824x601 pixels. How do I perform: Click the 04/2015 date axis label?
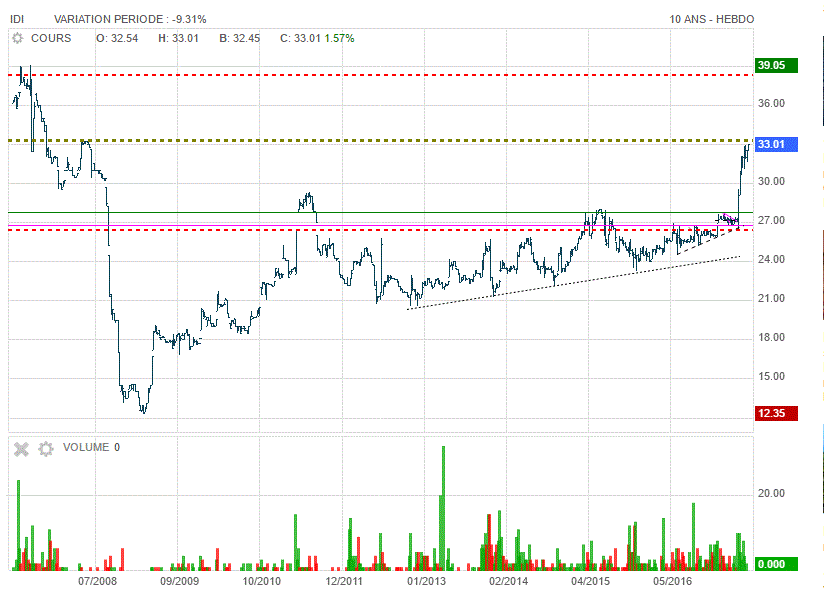point(591,581)
